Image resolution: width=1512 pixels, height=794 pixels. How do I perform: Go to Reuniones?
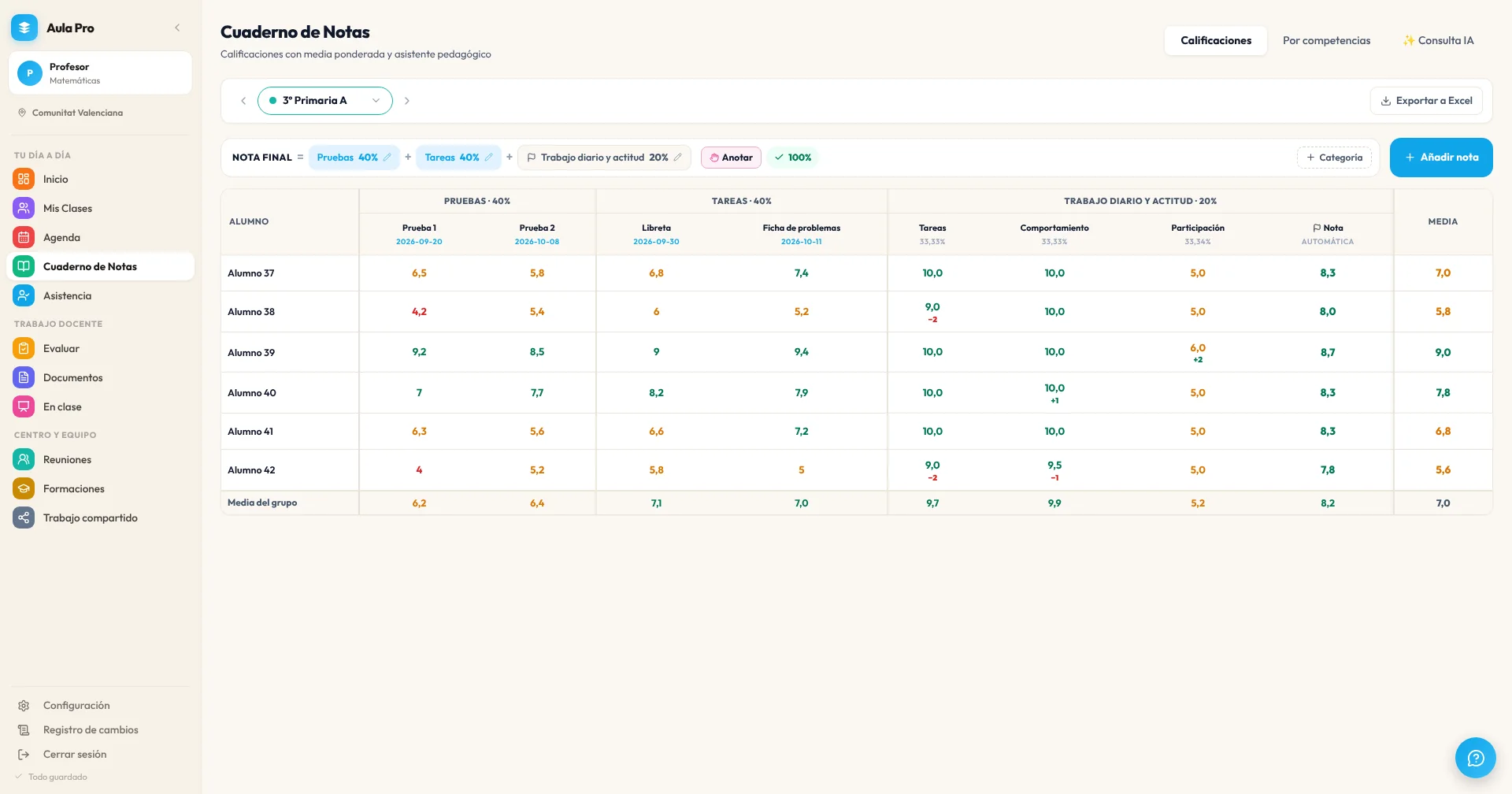(x=100, y=459)
